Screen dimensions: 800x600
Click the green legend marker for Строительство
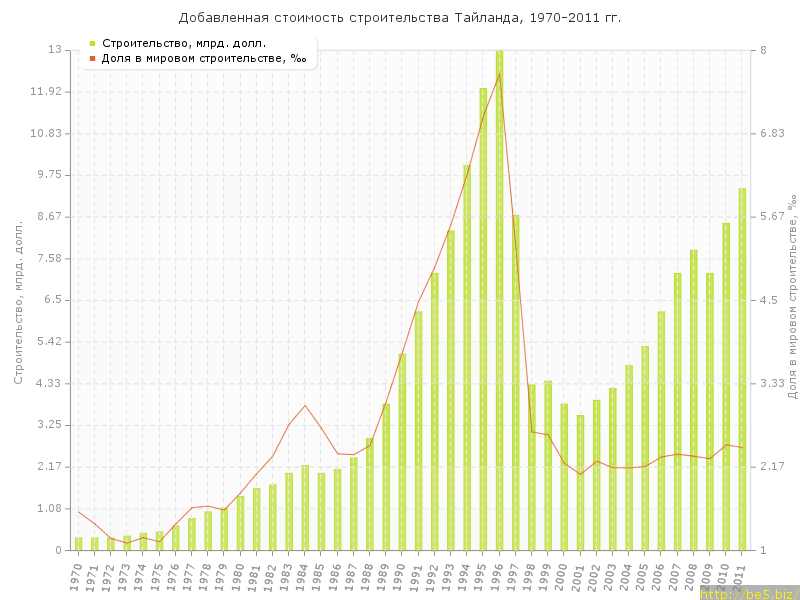(x=92, y=43)
